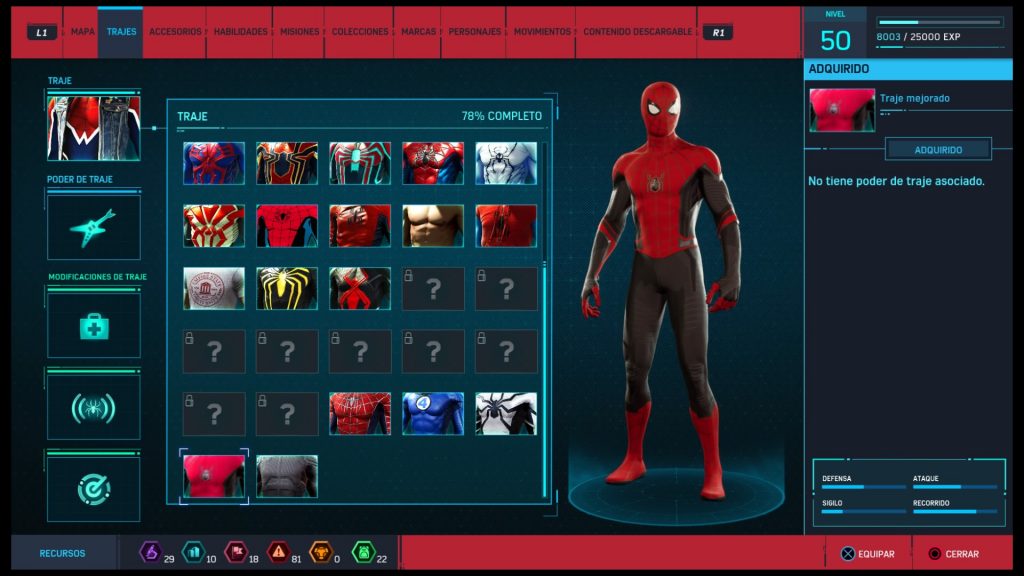
Task: Click the red crime token with 81
Action: point(278,552)
